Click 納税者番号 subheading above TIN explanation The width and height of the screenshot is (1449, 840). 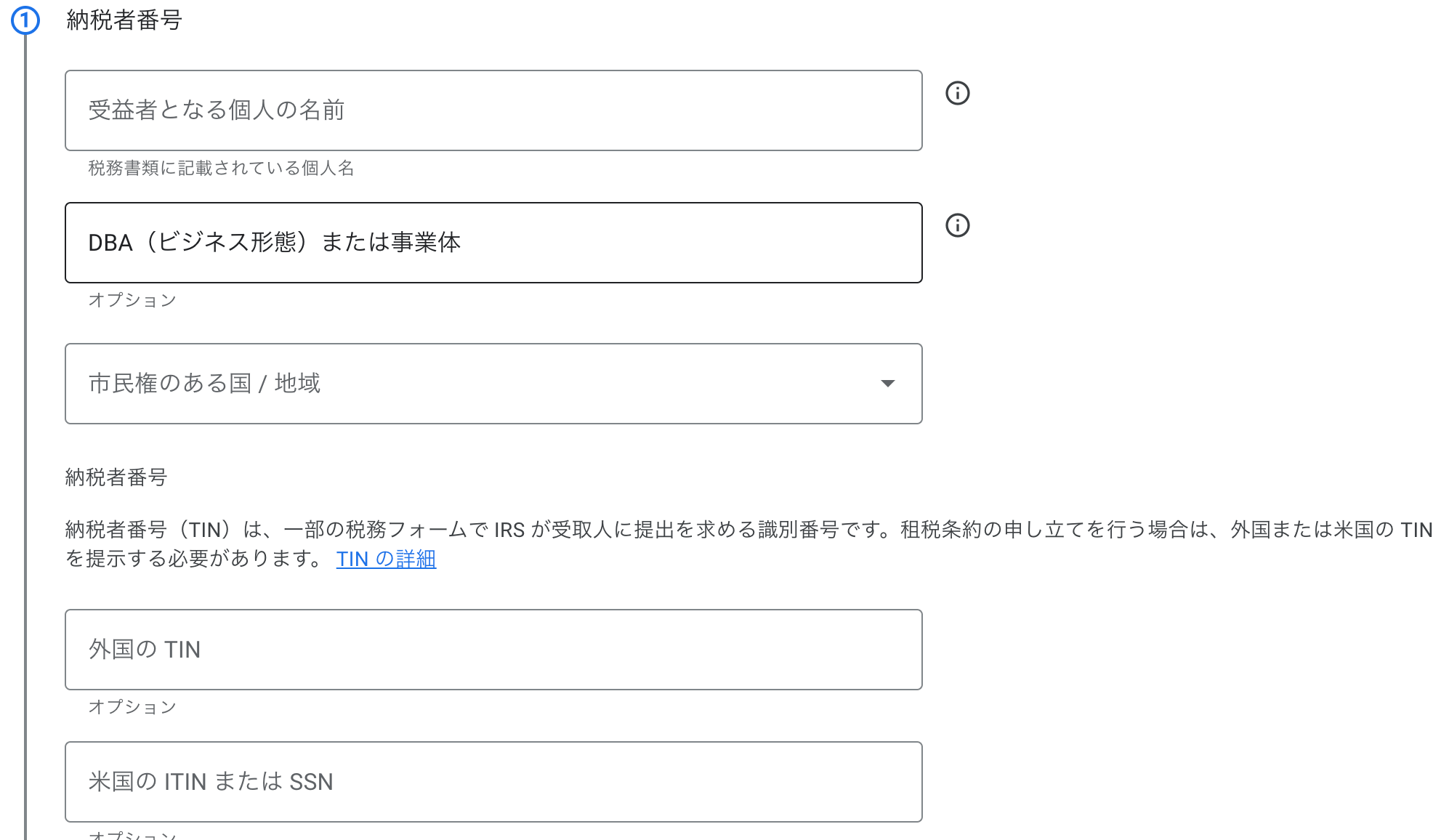[x=116, y=477]
